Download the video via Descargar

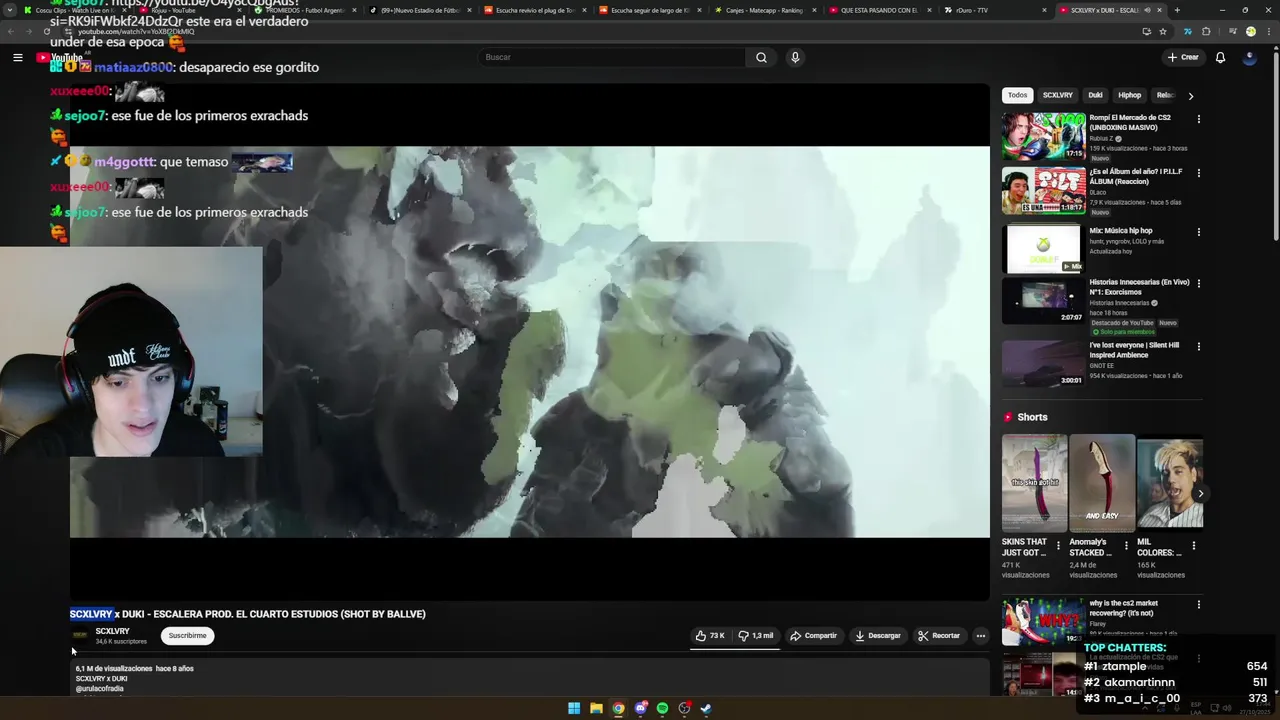click(878, 635)
